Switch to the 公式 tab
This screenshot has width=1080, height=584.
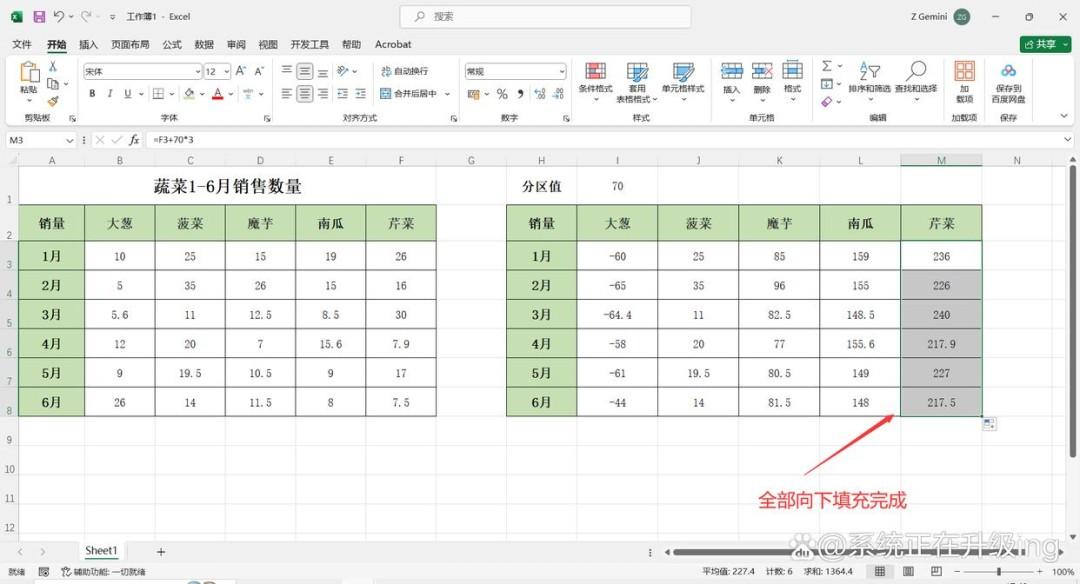pyautogui.click(x=172, y=44)
